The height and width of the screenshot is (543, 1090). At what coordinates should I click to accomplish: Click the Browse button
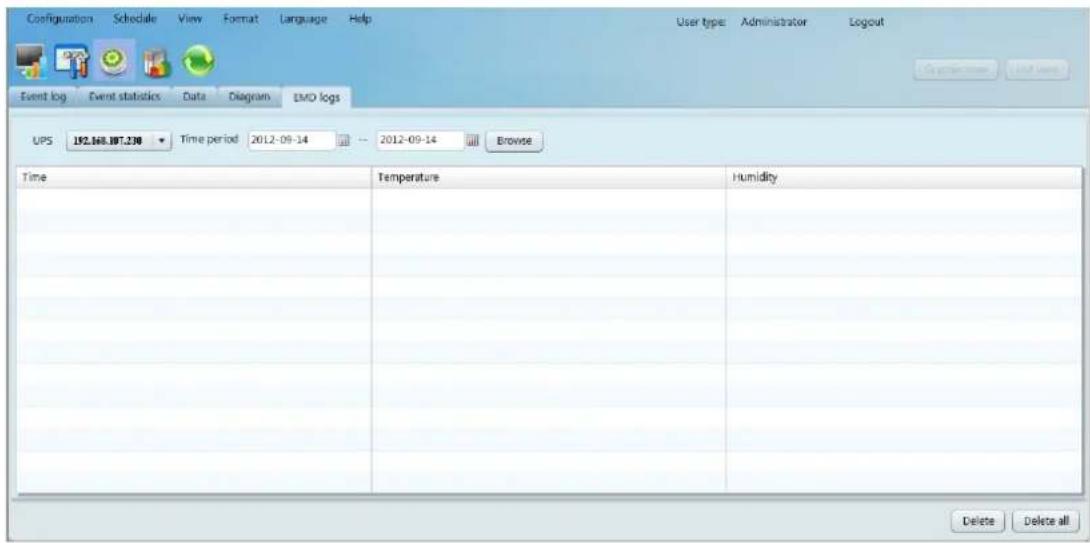click(513, 140)
